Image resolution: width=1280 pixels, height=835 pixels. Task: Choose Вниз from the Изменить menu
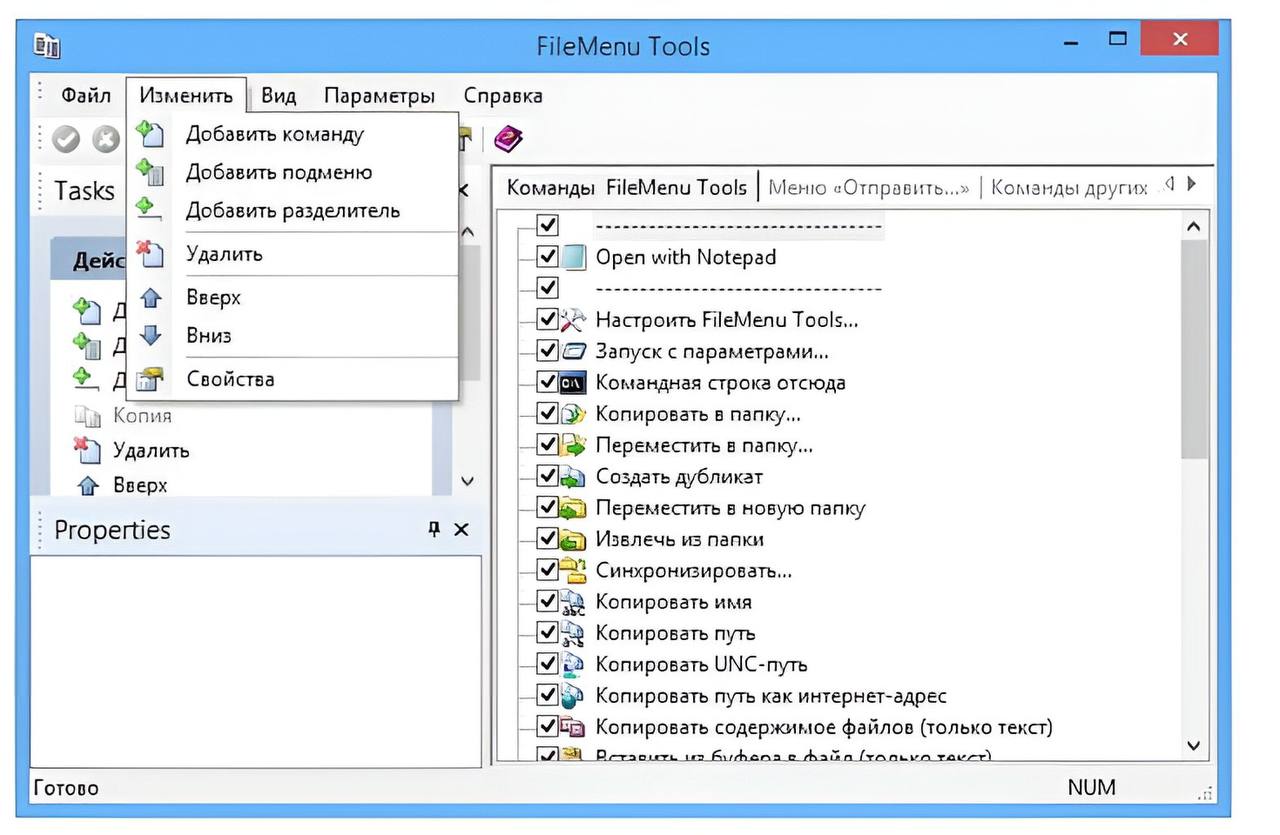292,336
